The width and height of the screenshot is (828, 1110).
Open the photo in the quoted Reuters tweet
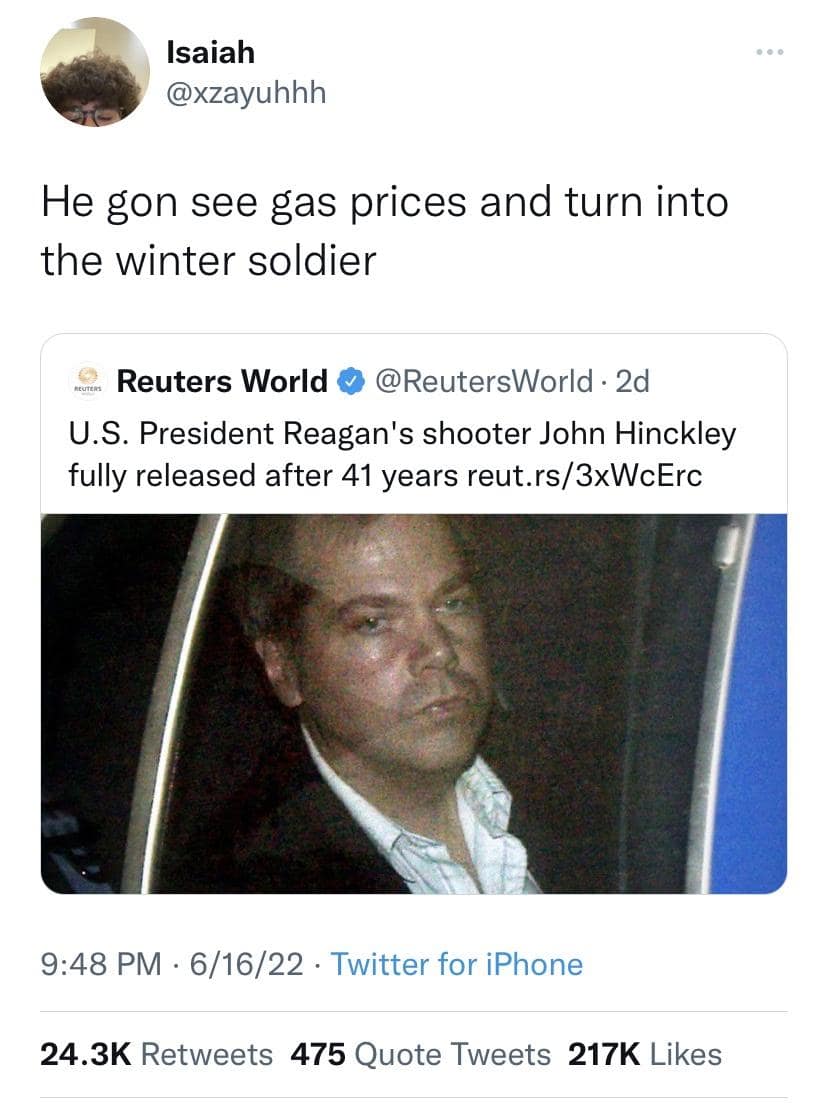click(414, 703)
